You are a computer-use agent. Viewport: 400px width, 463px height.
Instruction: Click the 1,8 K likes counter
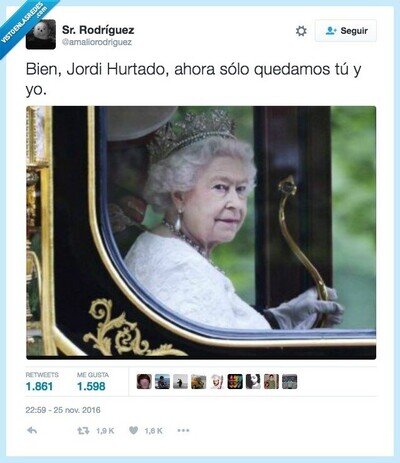(153, 431)
